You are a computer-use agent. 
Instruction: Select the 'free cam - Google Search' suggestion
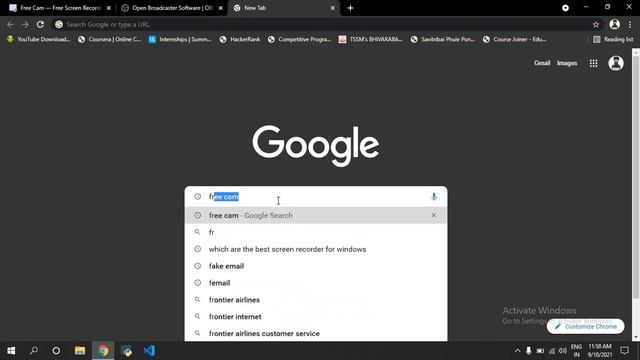pyautogui.click(x=316, y=215)
